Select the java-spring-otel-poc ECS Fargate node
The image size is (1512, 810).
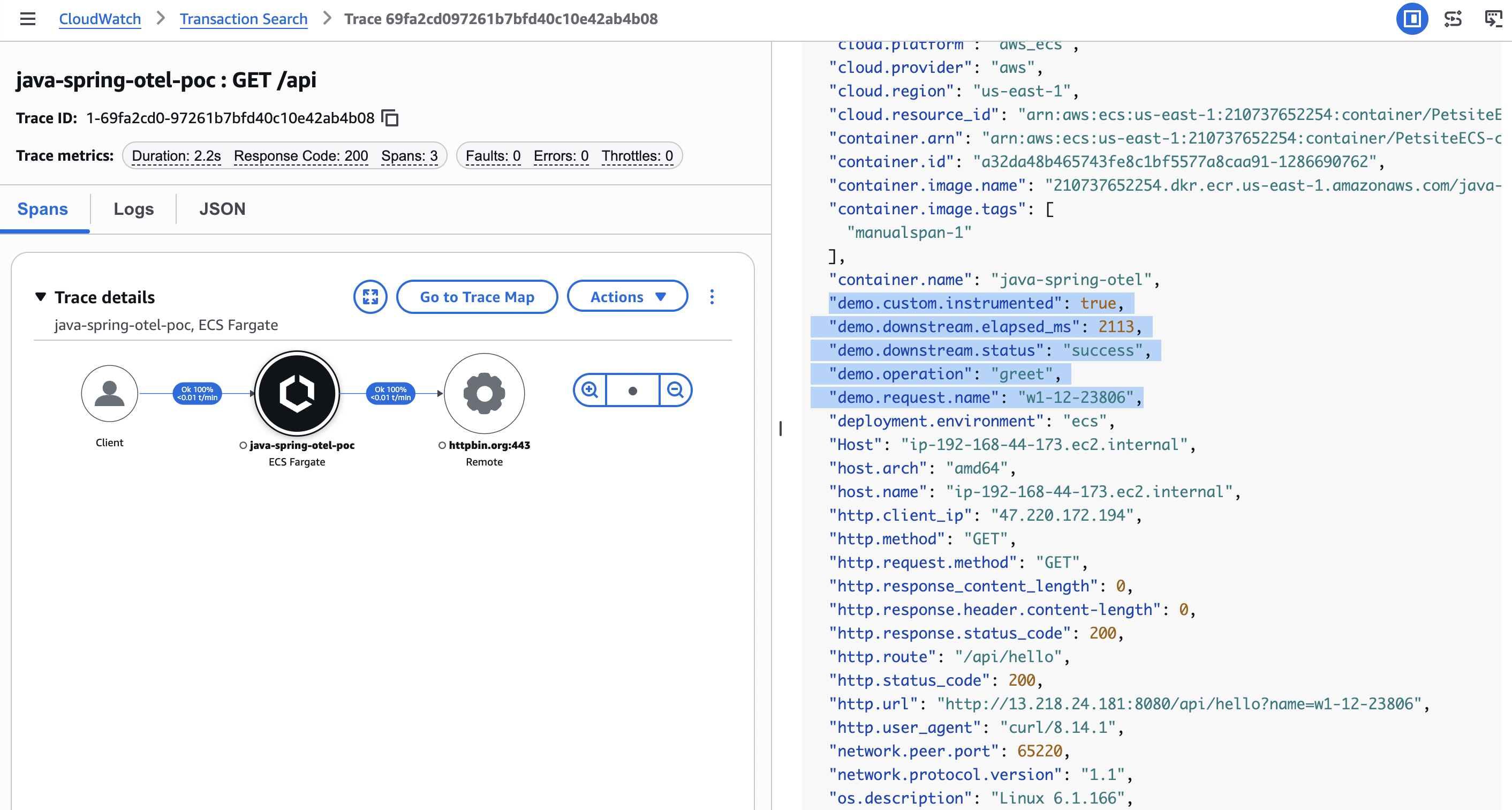[297, 394]
